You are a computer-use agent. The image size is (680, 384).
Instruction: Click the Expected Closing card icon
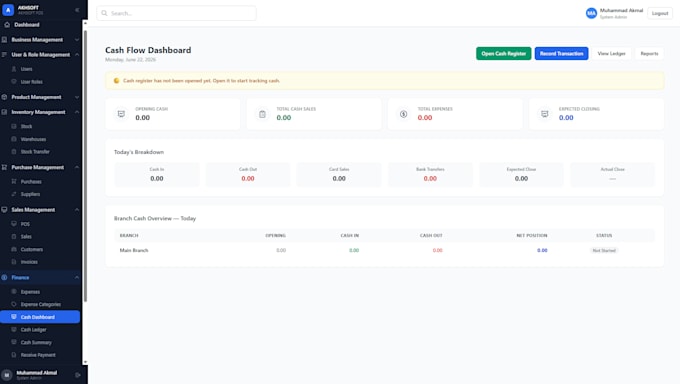pos(545,114)
